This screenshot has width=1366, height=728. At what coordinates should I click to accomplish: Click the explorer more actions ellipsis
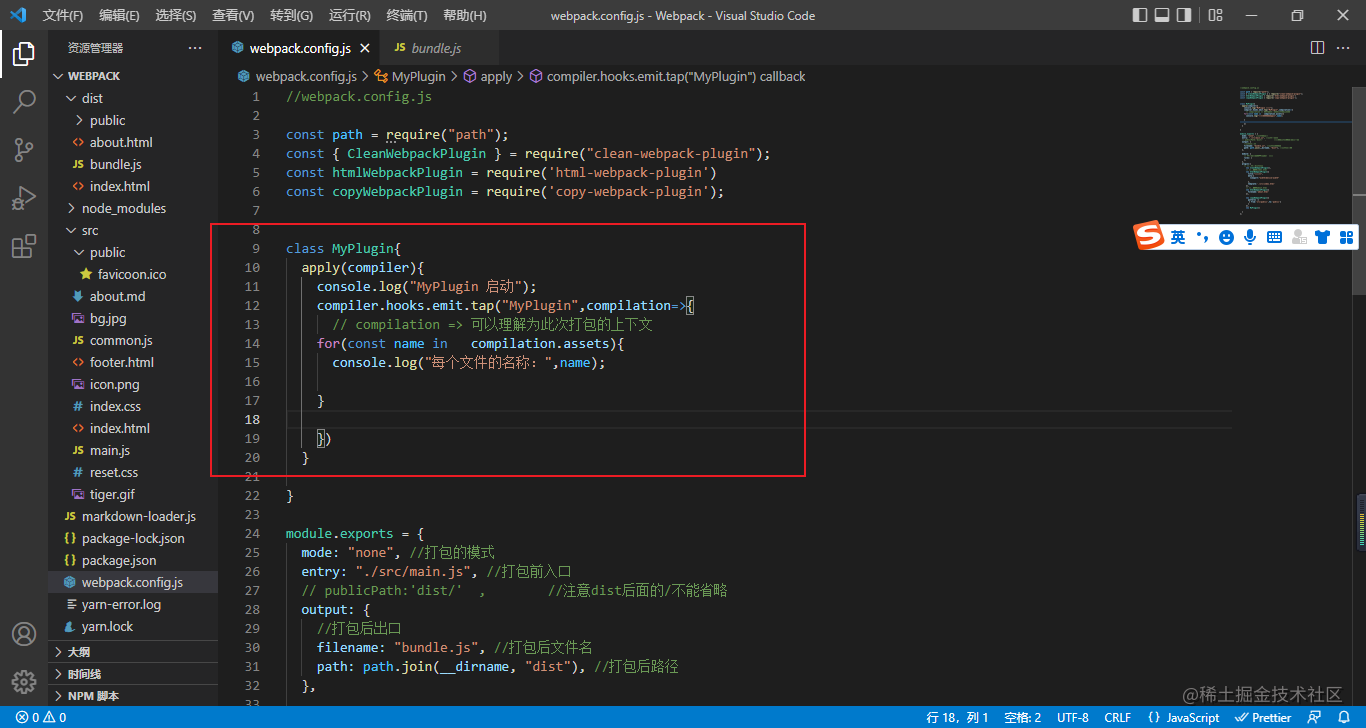(195, 48)
